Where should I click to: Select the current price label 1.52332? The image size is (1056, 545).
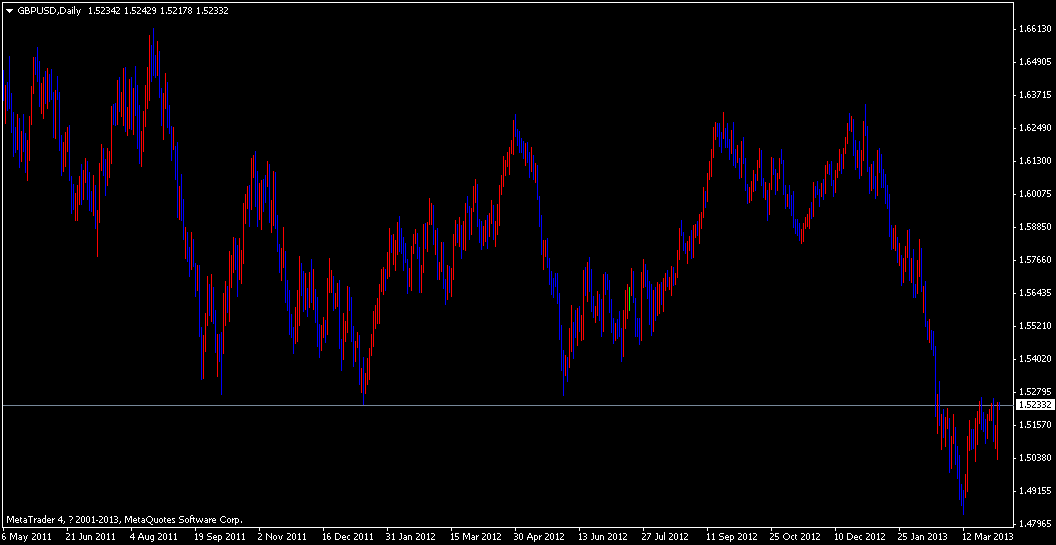coord(1034,405)
